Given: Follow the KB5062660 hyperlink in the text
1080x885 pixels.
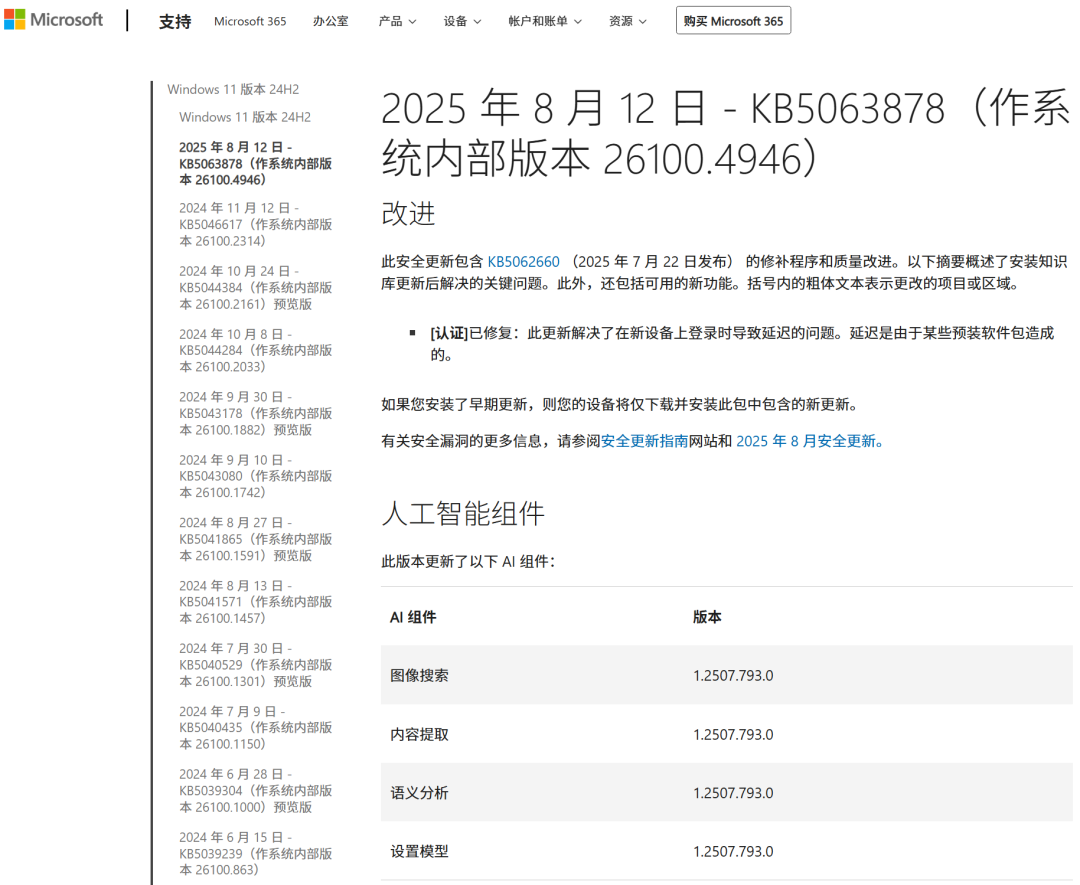Looking at the screenshot, I should tap(523, 262).
